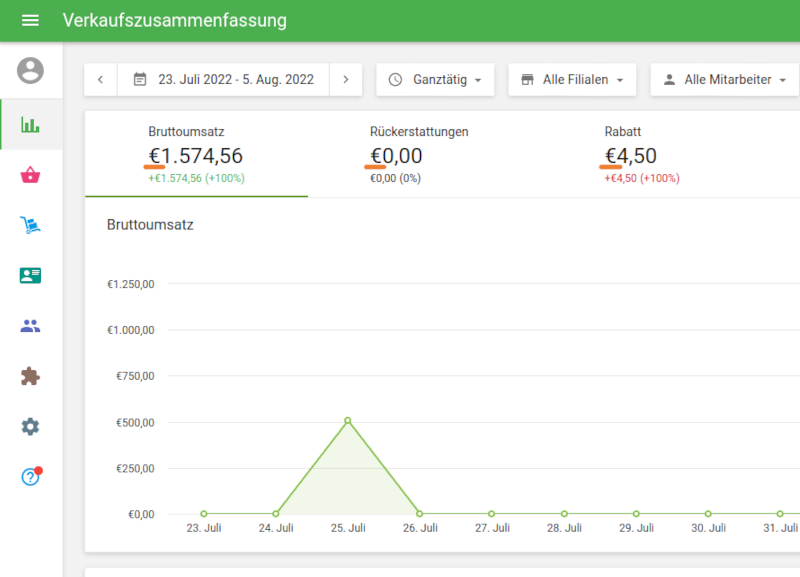The width and height of the screenshot is (800, 577).
Task: Expand the Ganztätig time dropdown
Action: pyautogui.click(x=435, y=79)
